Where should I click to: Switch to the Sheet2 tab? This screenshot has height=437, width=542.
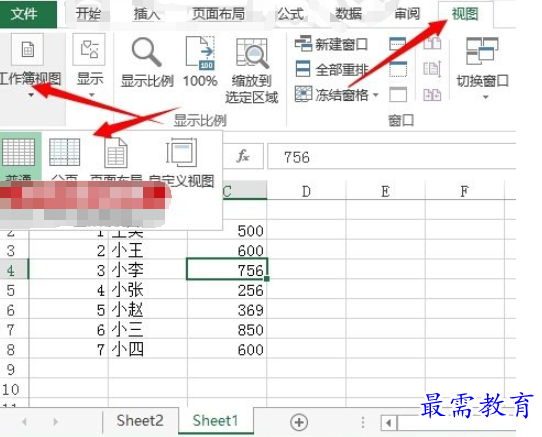pyautogui.click(x=140, y=421)
